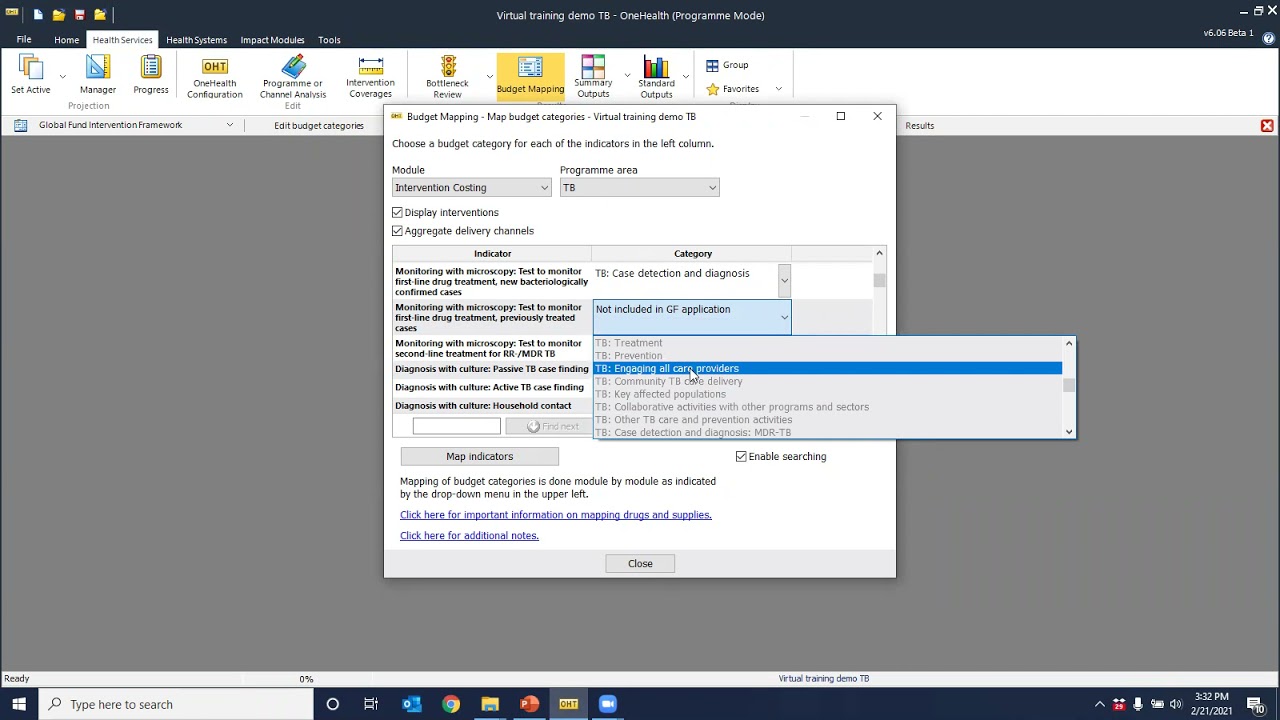Select TB: Key affected populations
This screenshot has width=1280, height=720.
pyautogui.click(x=828, y=395)
